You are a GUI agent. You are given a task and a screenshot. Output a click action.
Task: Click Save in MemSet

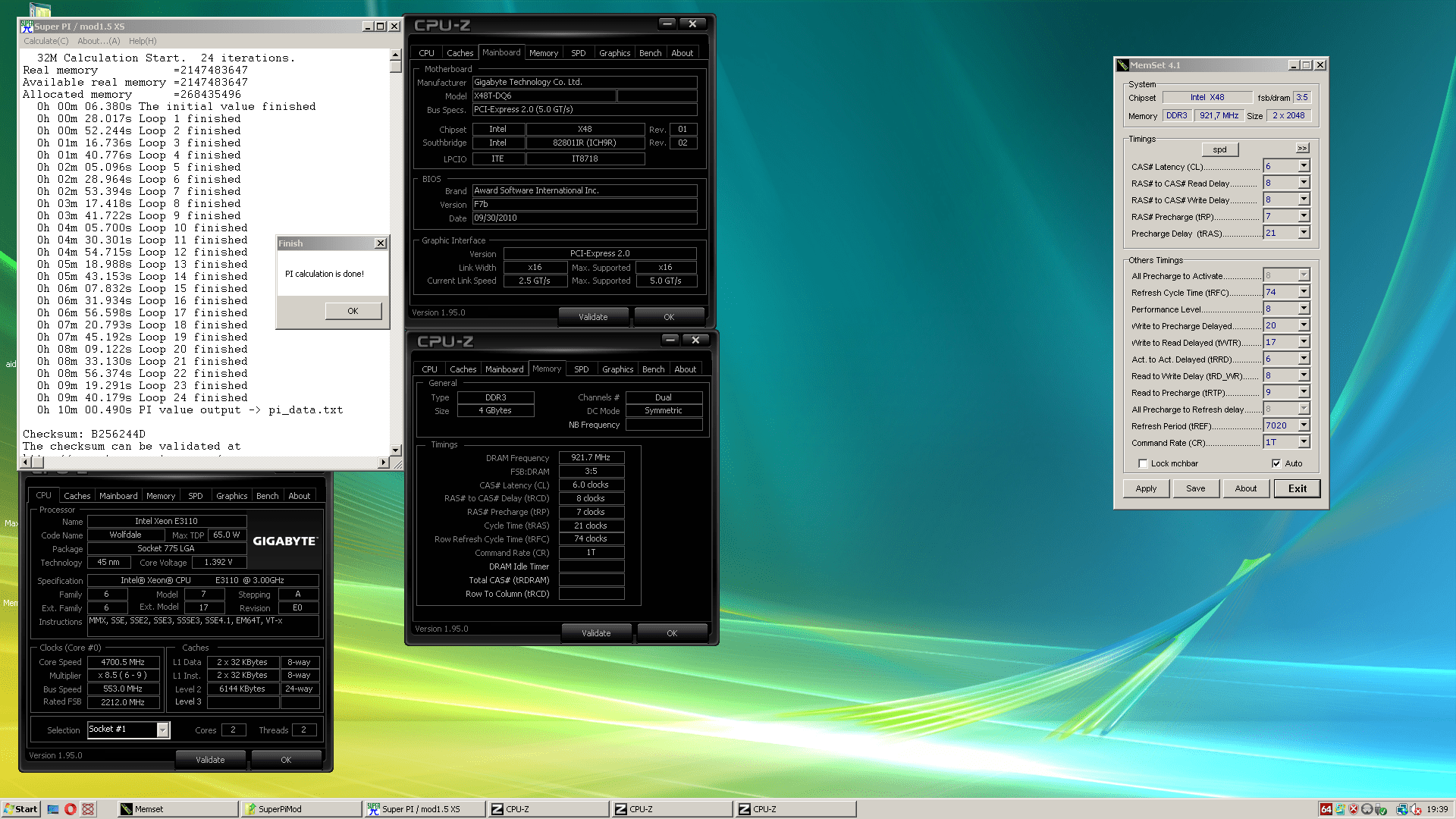[x=1195, y=488]
